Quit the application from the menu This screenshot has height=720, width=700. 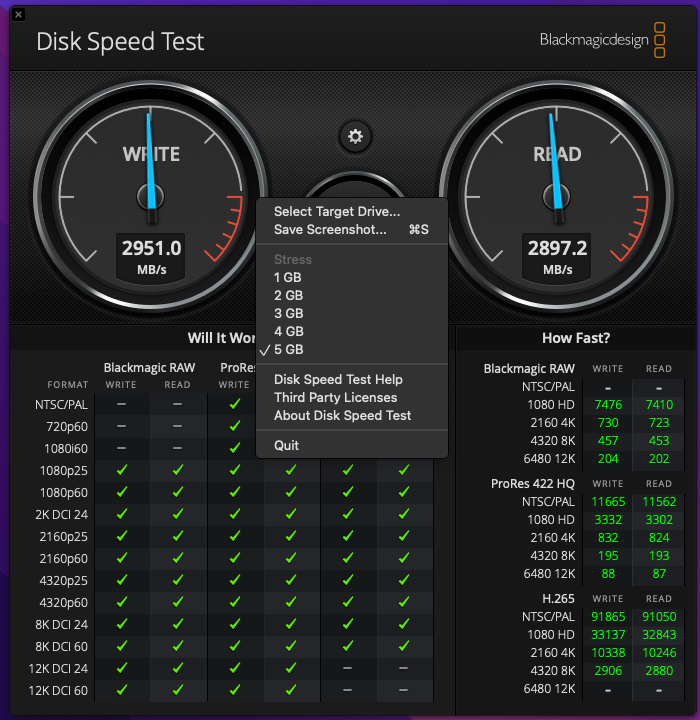pyautogui.click(x=352, y=445)
